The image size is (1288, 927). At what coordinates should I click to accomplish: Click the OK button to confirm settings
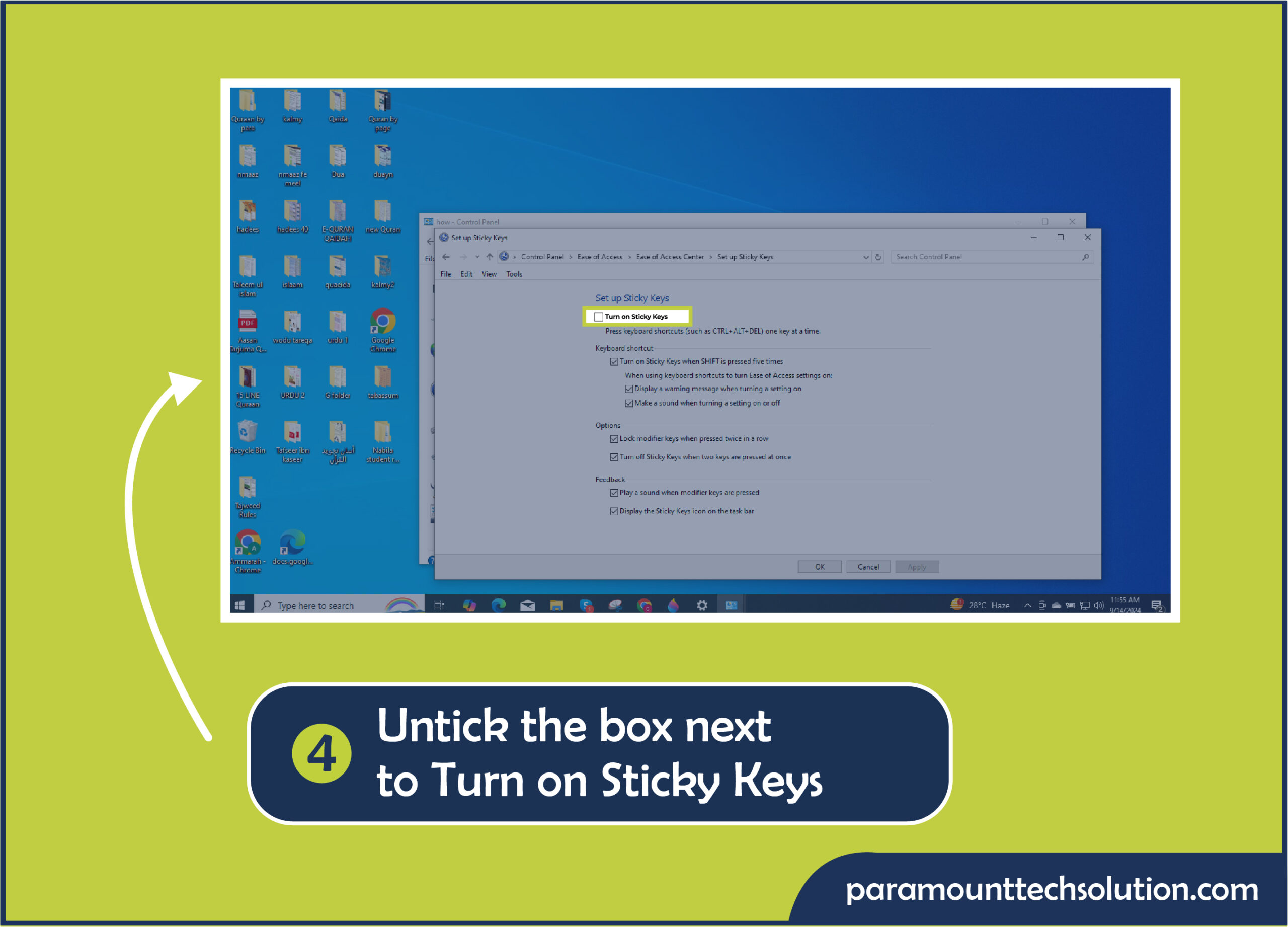(819, 567)
